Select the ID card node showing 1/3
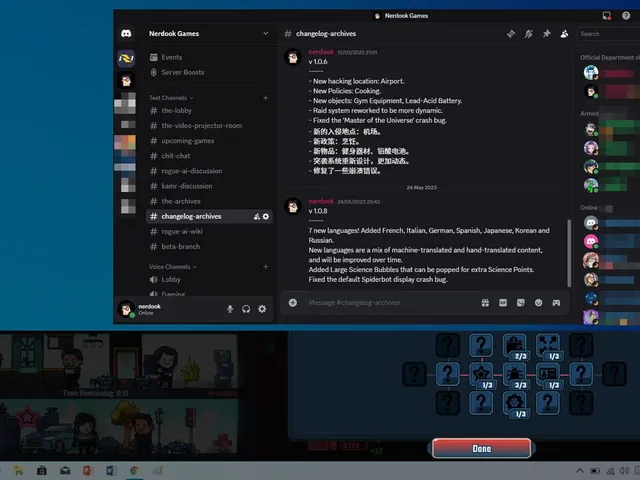 pyautogui.click(x=548, y=374)
